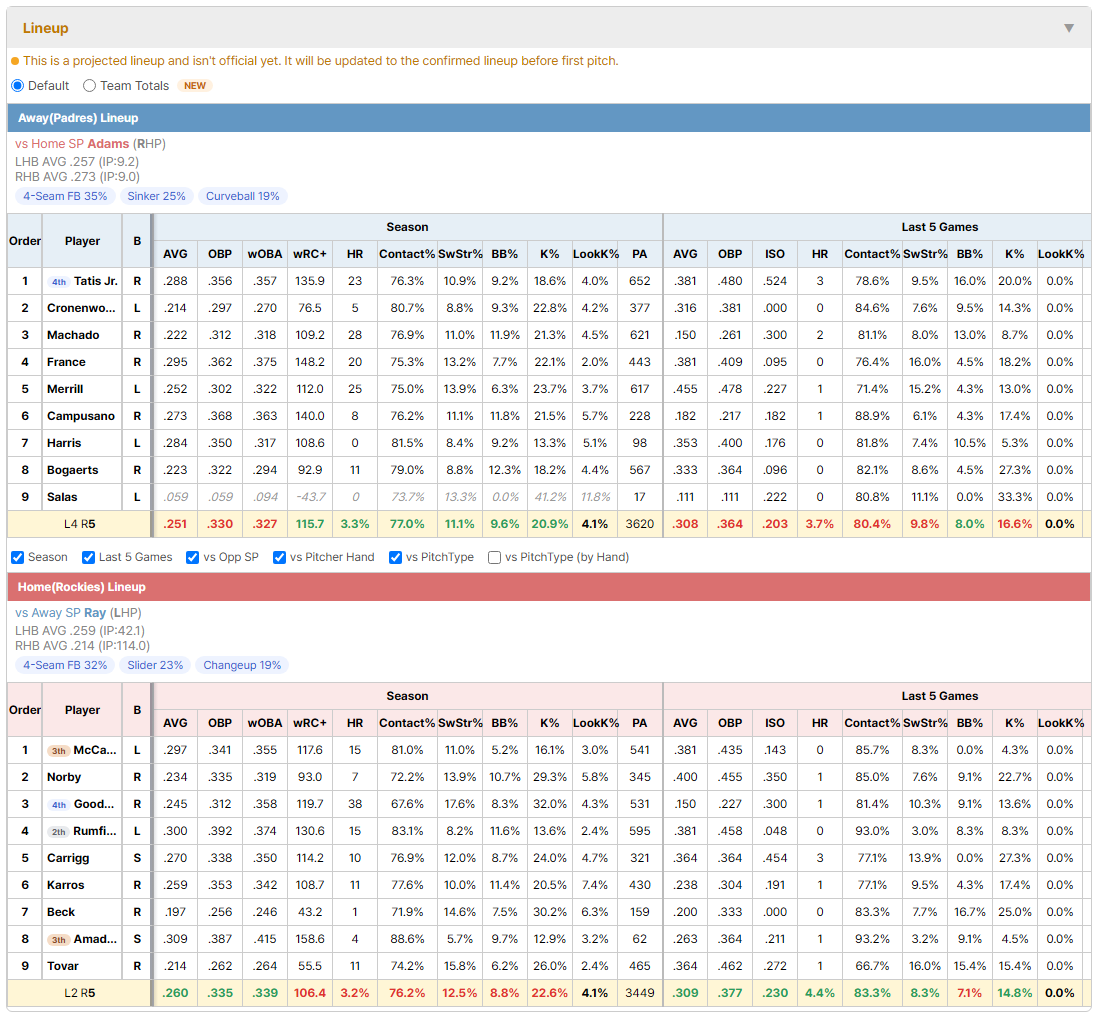1098x1018 pixels.
Task: Select the Team Totals radio button
Action: 89,85
